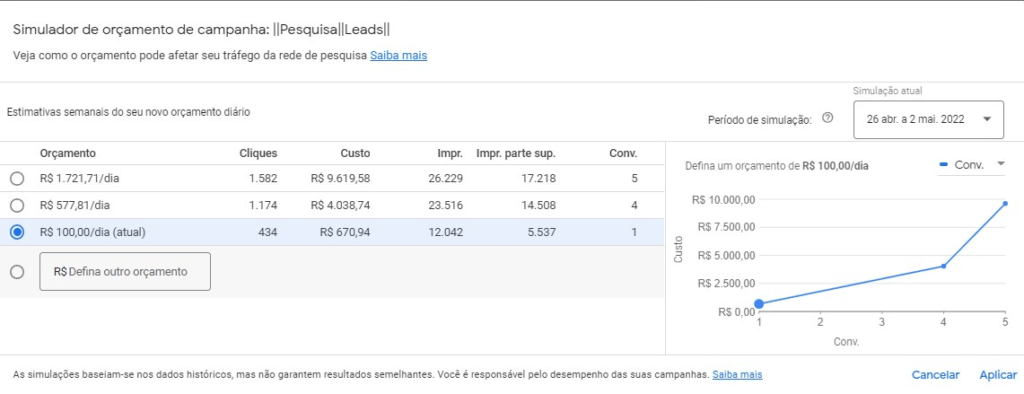Click the clicks value 434
The image size is (1024, 394).
(268, 233)
